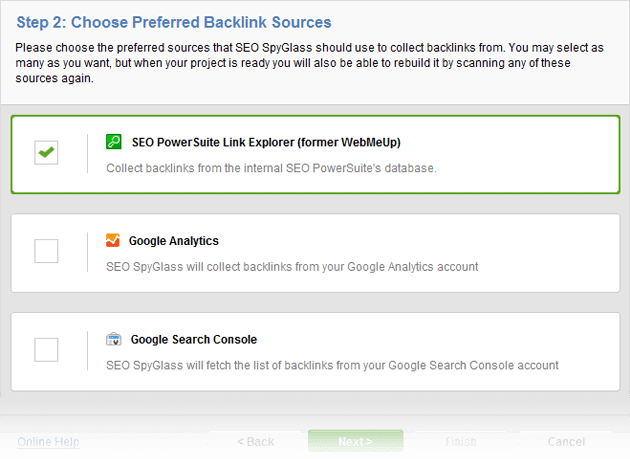630x459 pixels.
Task: Click the instruction paragraph under the heading
Action: [x=310, y=62]
